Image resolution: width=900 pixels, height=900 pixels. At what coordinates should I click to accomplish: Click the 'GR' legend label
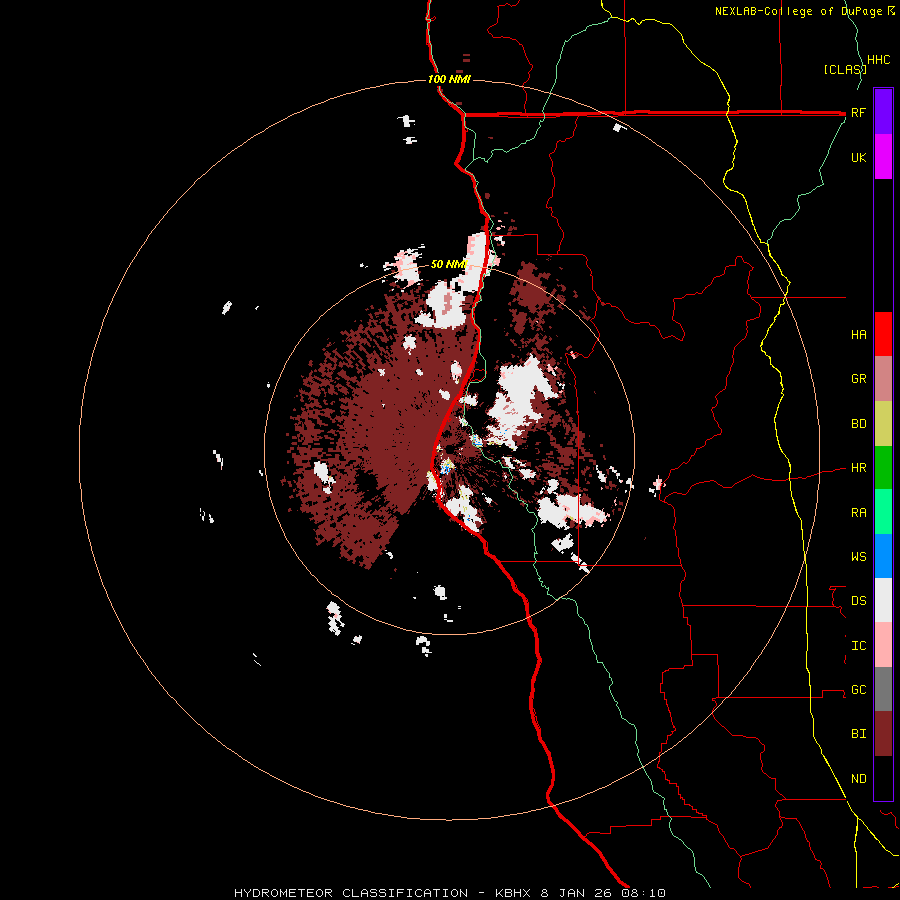[x=859, y=379]
